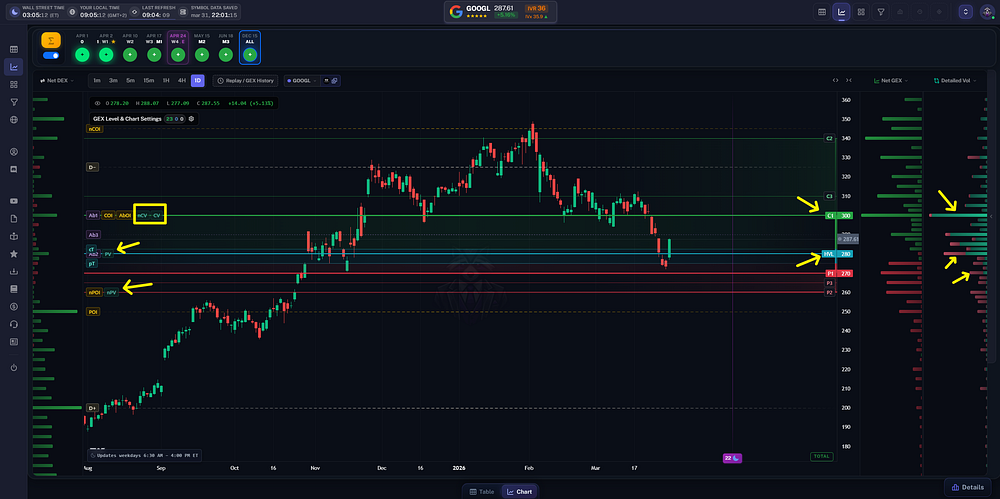
Task: Toggle the blue switch under sigma
Action: pyautogui.click(x=51, y=56)
